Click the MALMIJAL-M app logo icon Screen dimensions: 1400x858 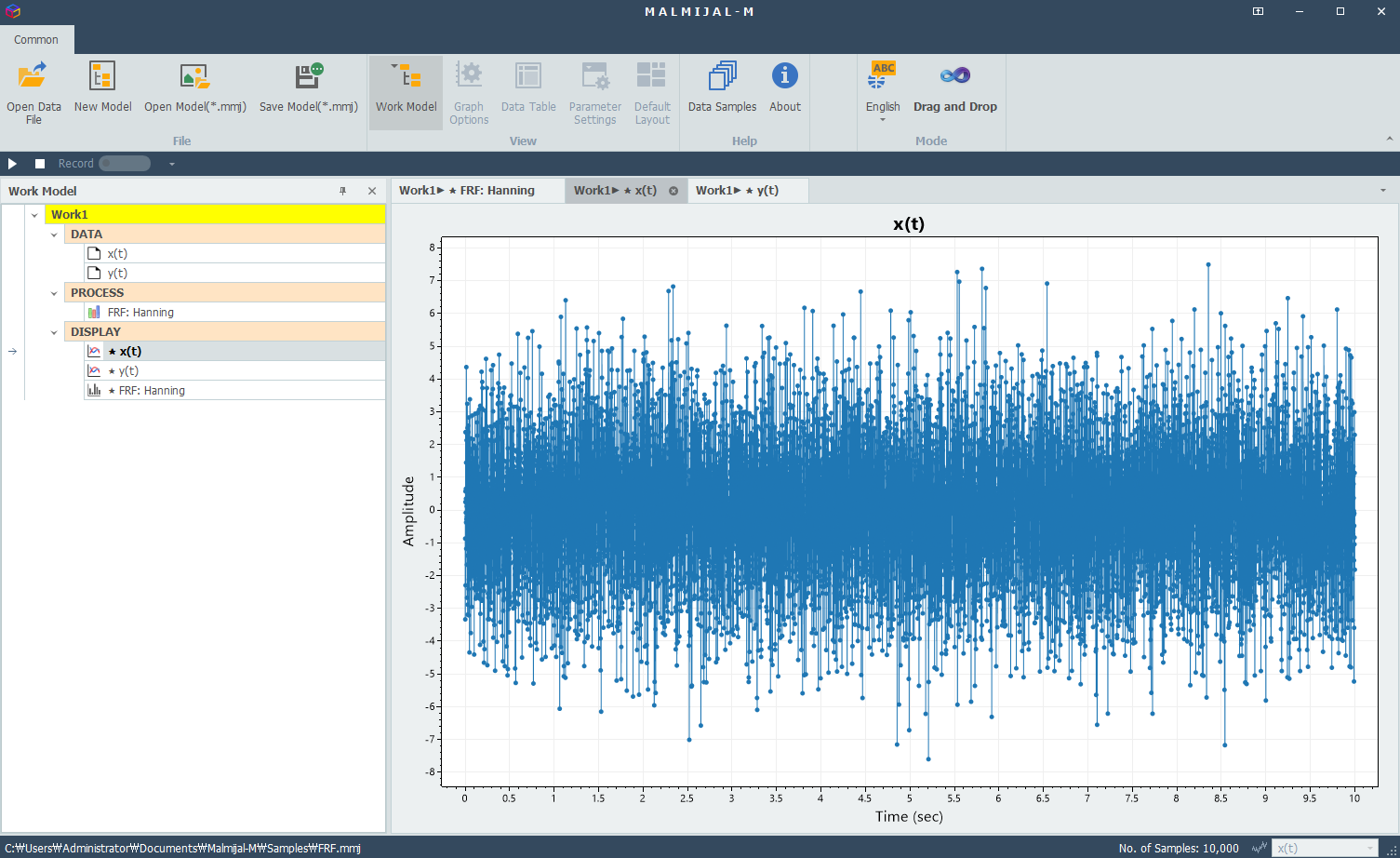[12, 11]
